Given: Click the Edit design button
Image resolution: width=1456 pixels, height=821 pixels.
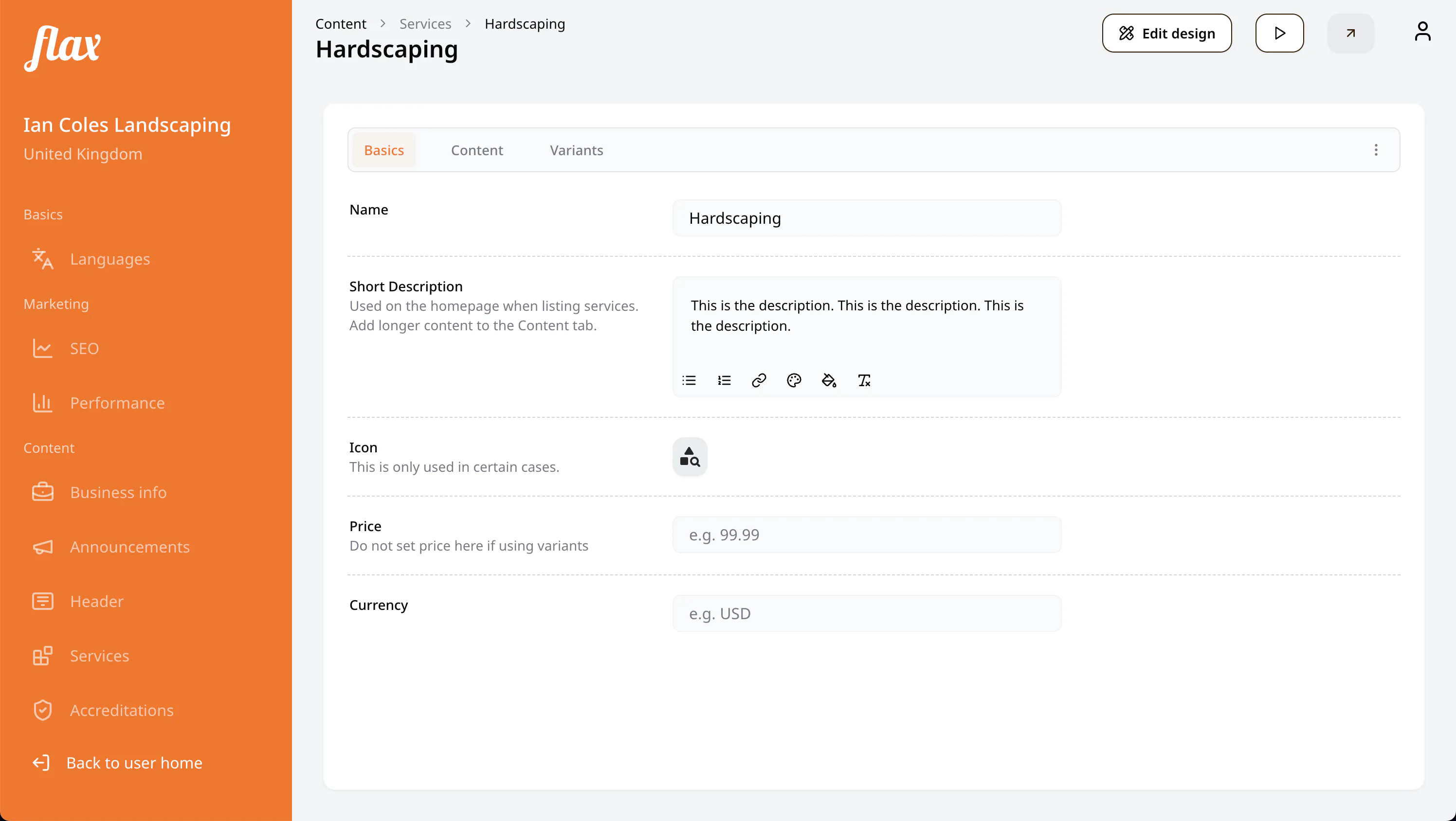Looking at the screenshot, I should 1166,34.
